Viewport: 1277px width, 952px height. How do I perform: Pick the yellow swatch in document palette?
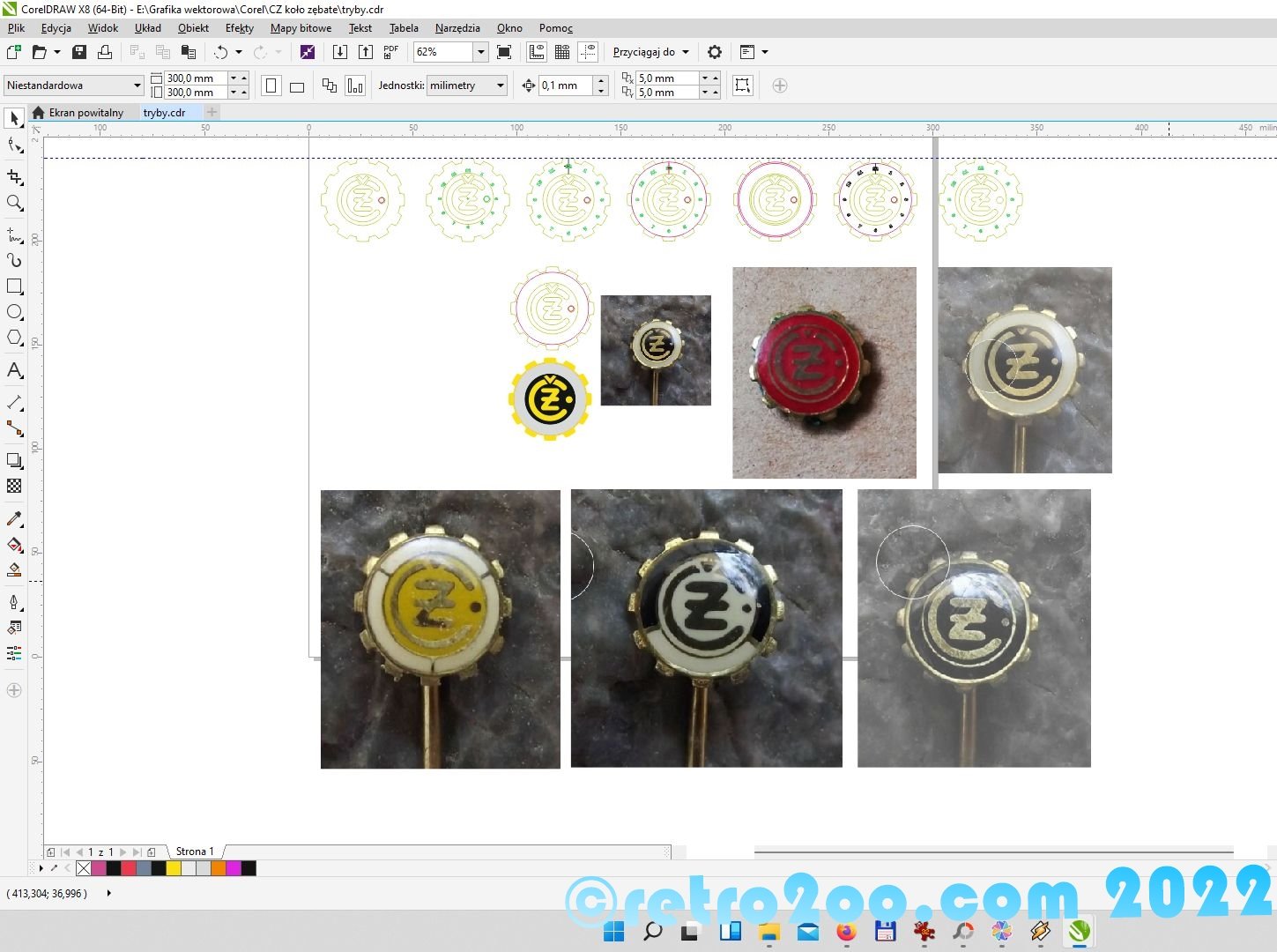[174, 868]
